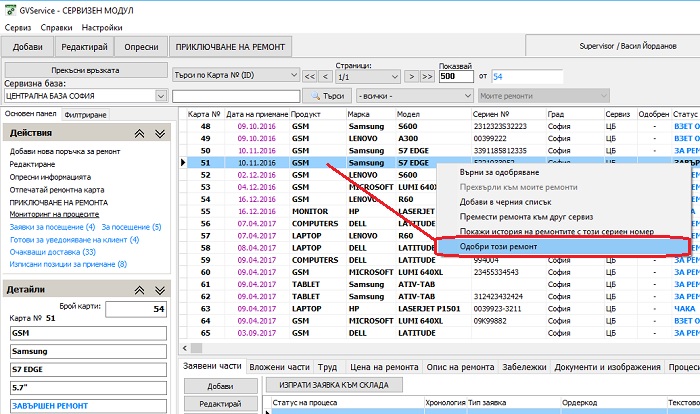
Task: Click Добави button in parts panel
Action: (221, 386)
